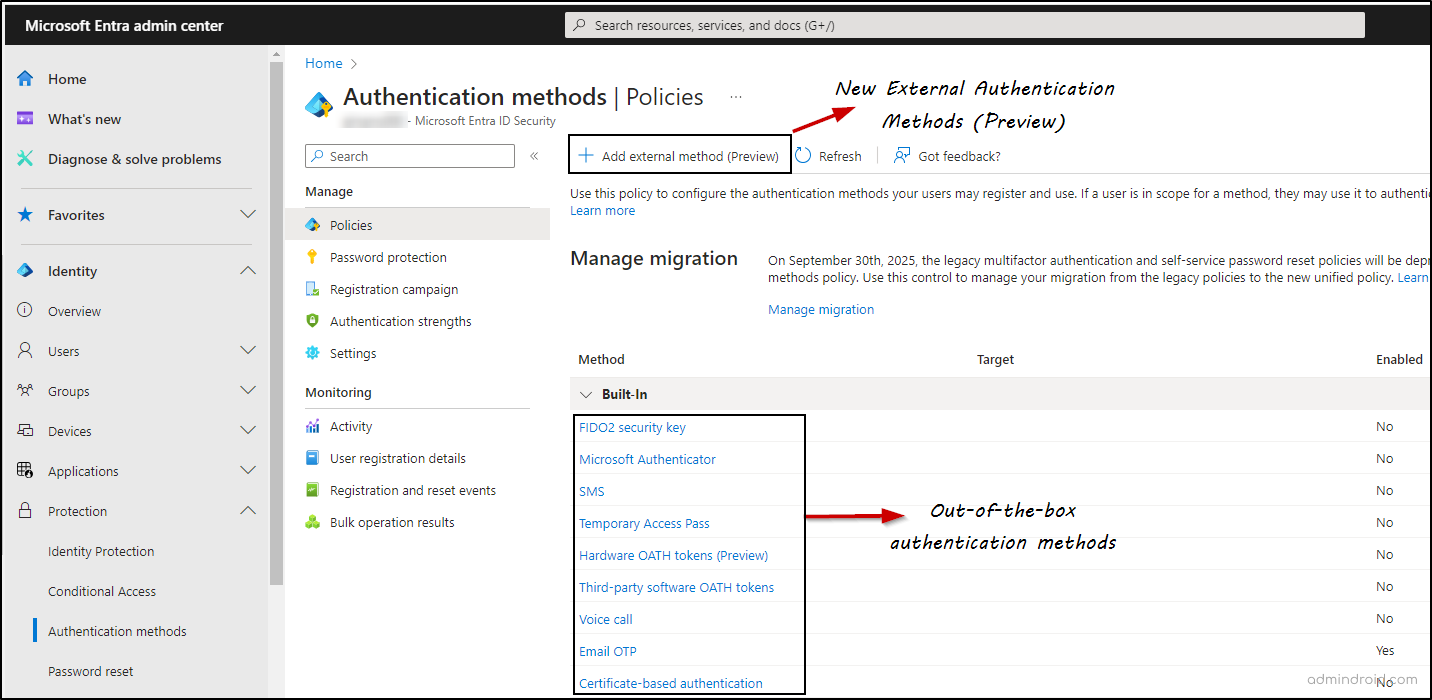Click the Settings gear icon under Manage
Viewport: 1432px width, 700px height.
(315, 353)
